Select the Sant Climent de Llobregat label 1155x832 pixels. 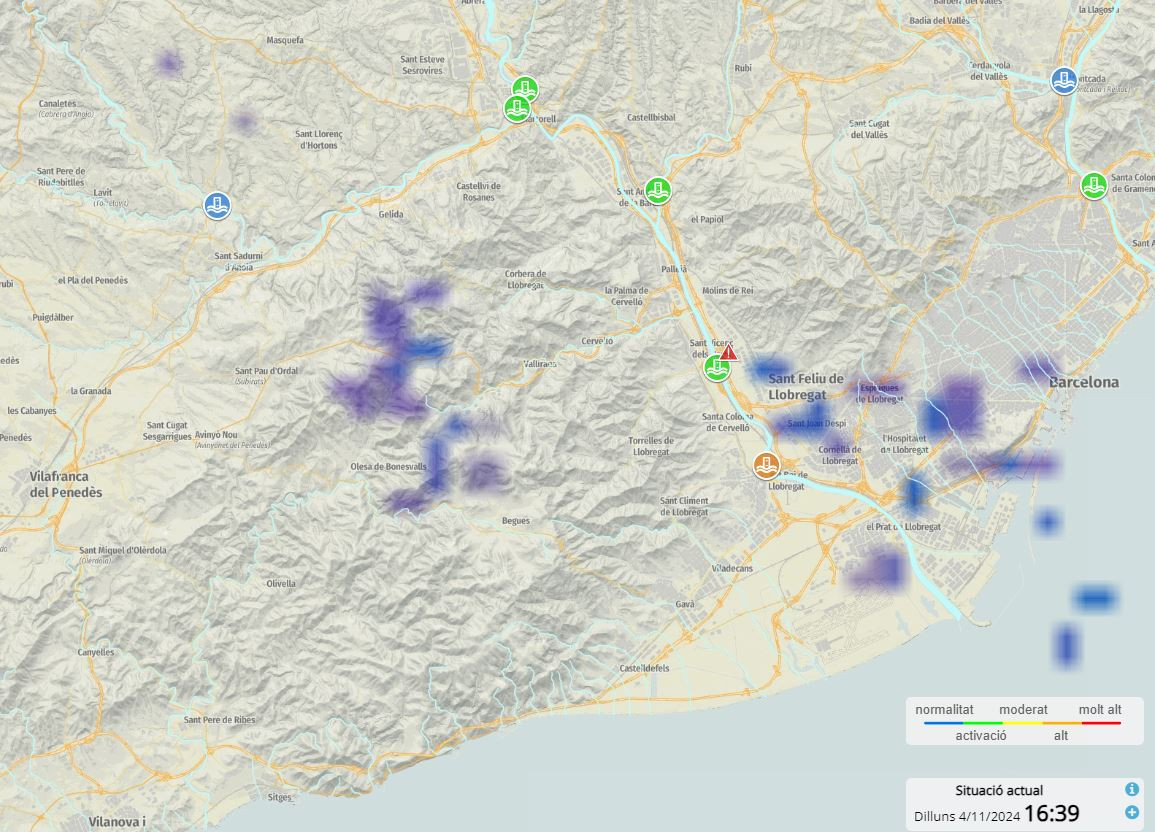(x=684, y=506)
